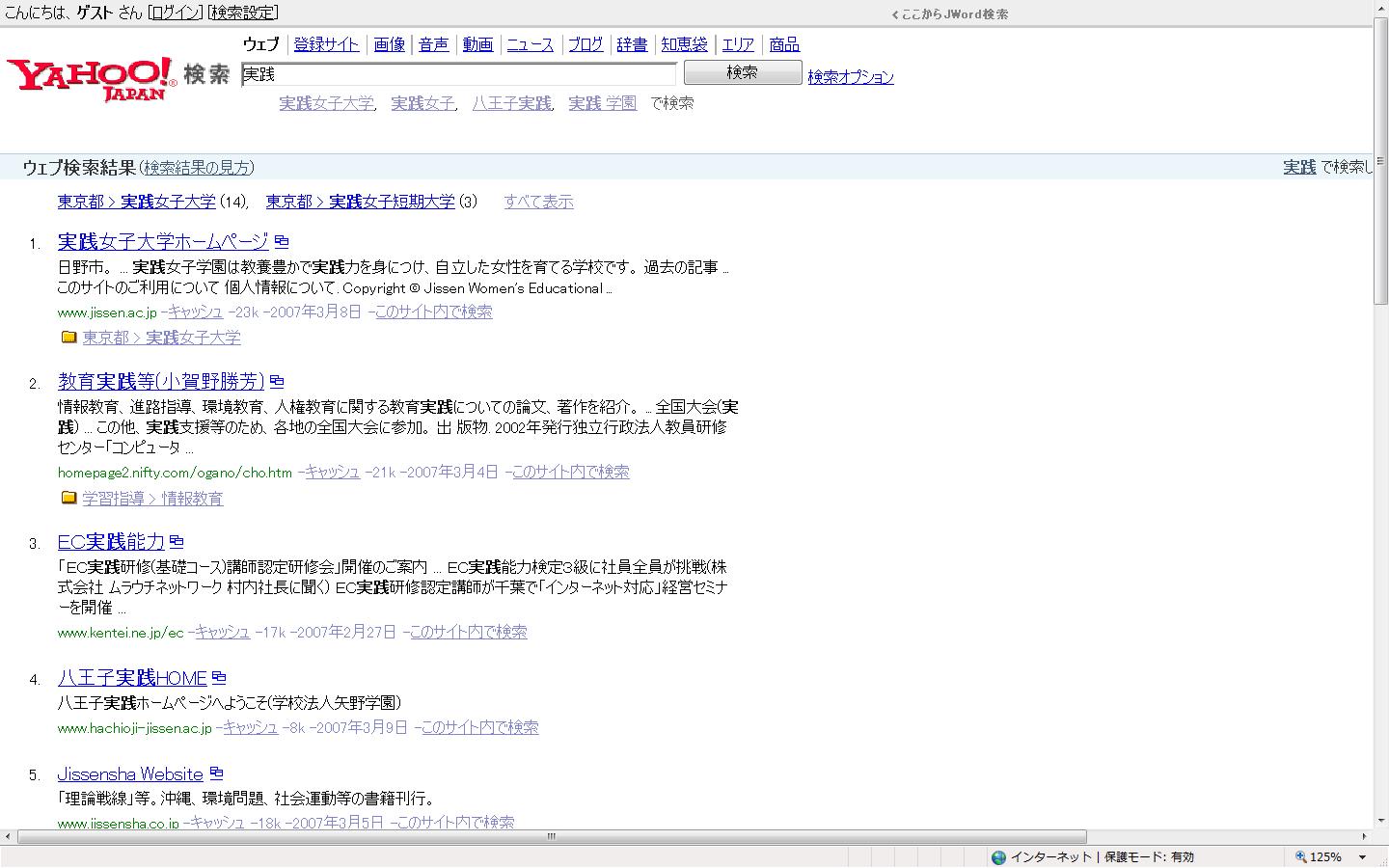This screenshot has width=1389, height=868.
Task: Switch to 画像 search tab
Action: (x=390, y=44)
